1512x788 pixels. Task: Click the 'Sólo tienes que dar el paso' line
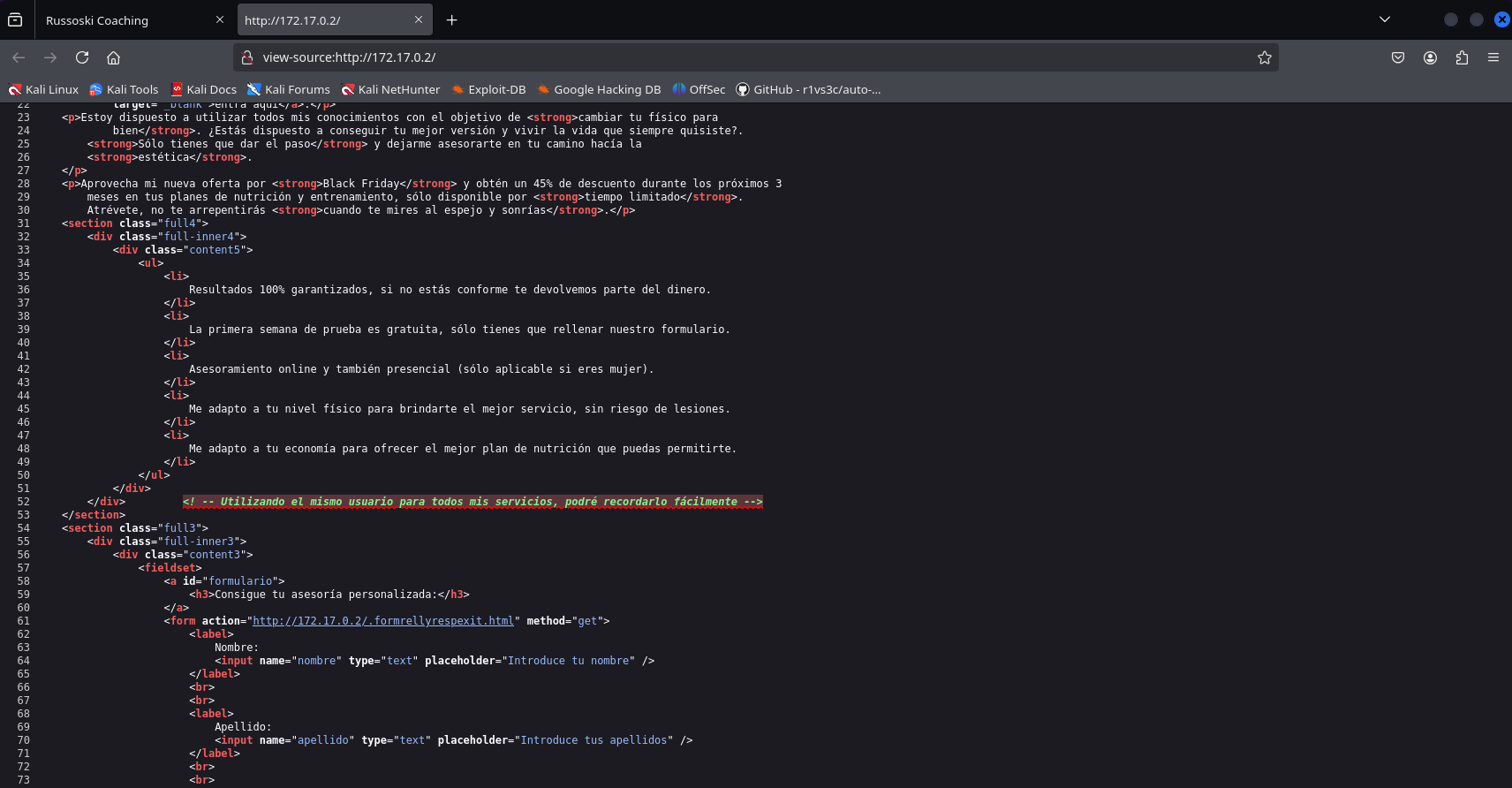point(365,144)
